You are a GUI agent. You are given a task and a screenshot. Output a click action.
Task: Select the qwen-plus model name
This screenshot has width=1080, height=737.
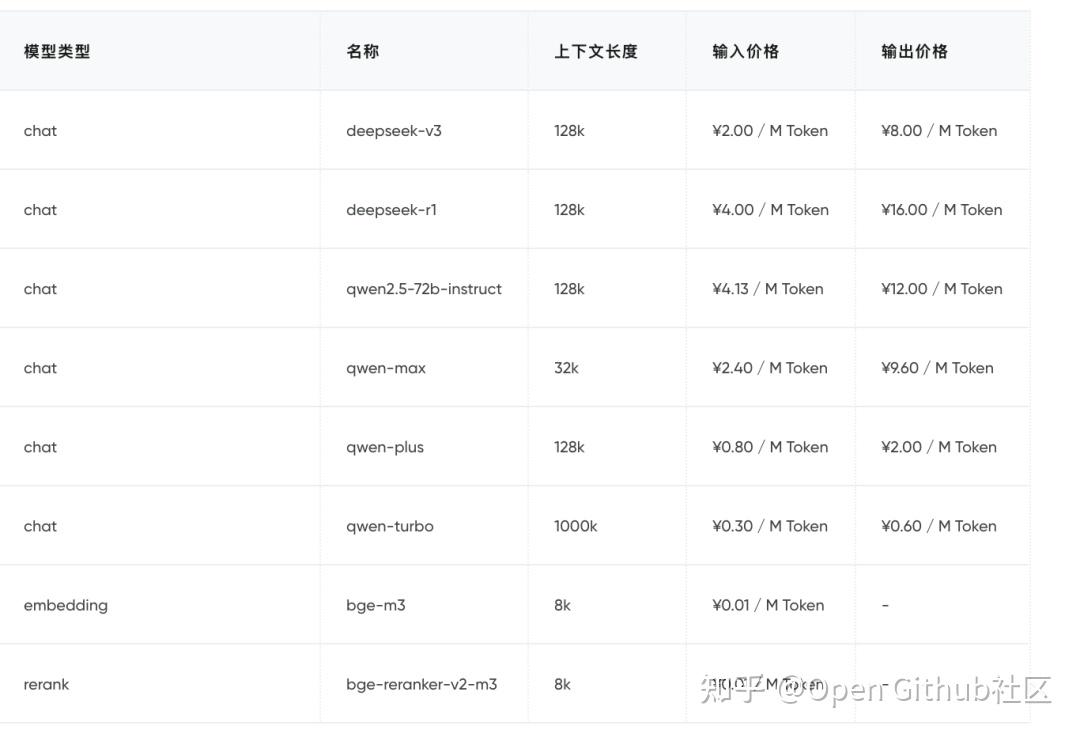point(384,448)
